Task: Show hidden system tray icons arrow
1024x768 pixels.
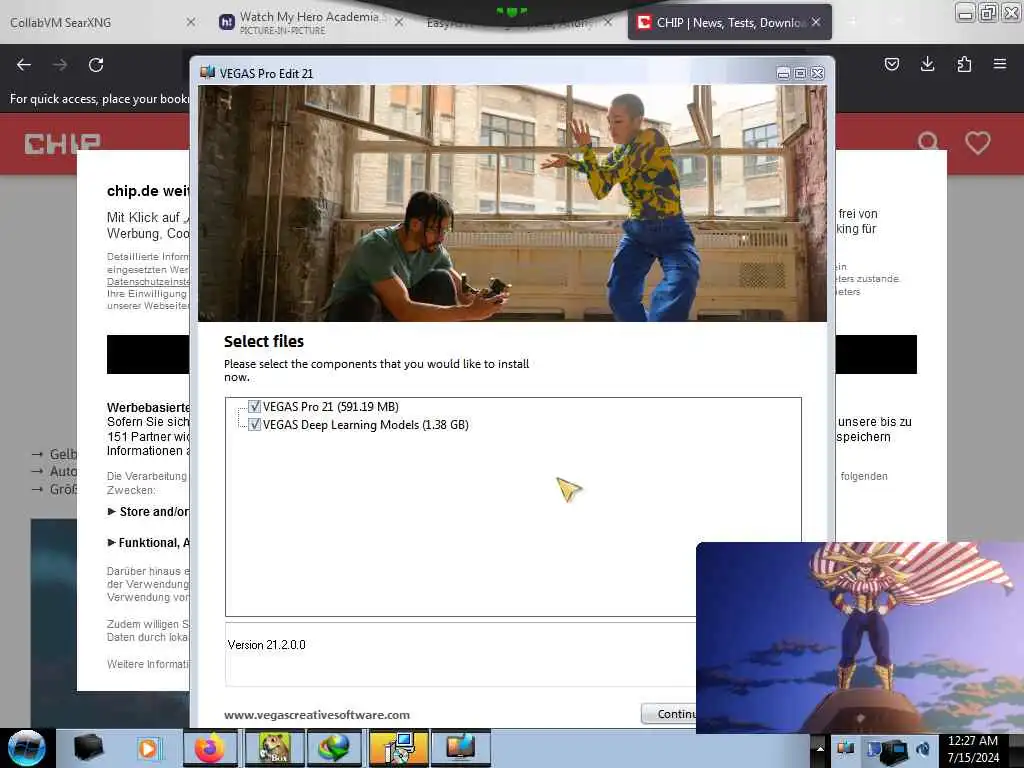Action: tap(820, 749)
